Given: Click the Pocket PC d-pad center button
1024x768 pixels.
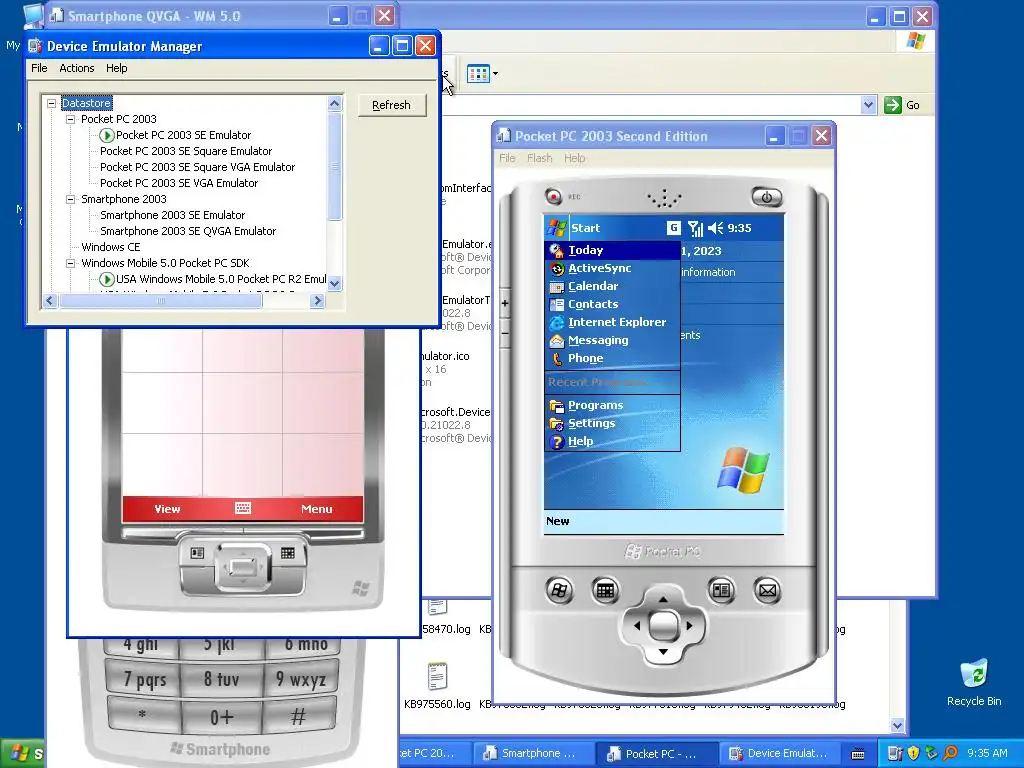Looking at the screenshot, I should 663,626.
